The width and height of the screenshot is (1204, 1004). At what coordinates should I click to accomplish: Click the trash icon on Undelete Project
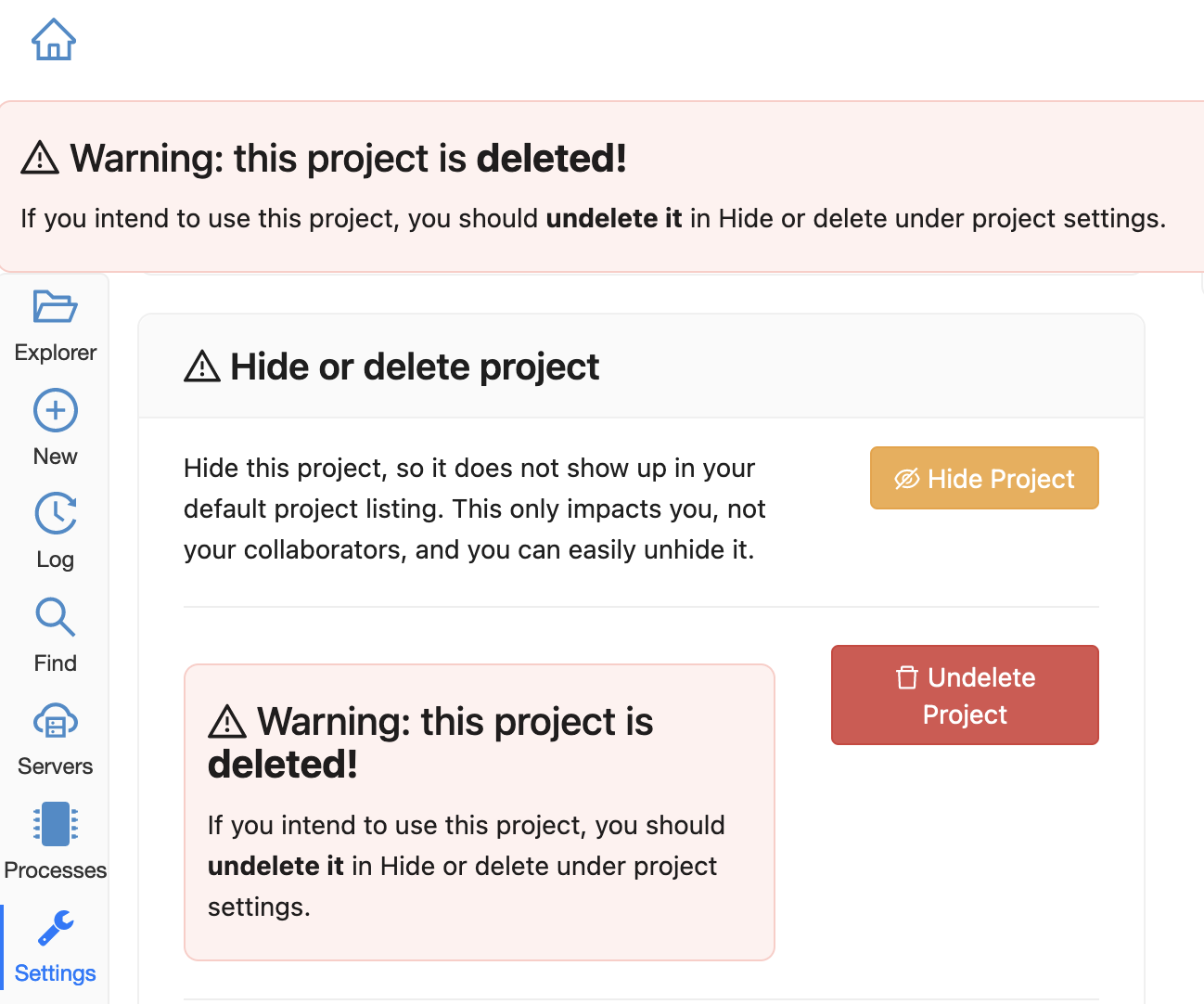tap(907, 677)
